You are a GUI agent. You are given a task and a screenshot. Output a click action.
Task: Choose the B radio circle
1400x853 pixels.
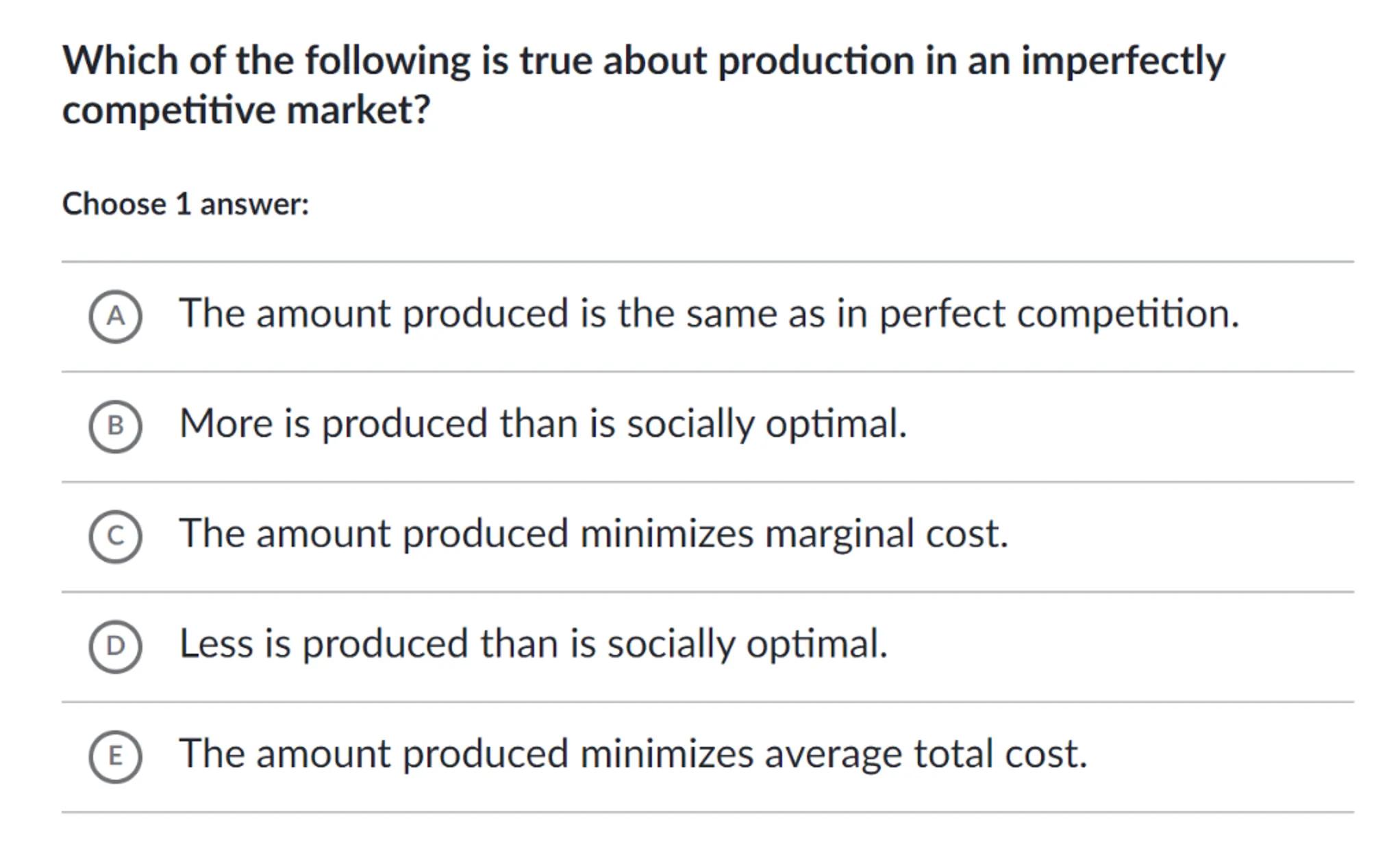pos(115,426)
